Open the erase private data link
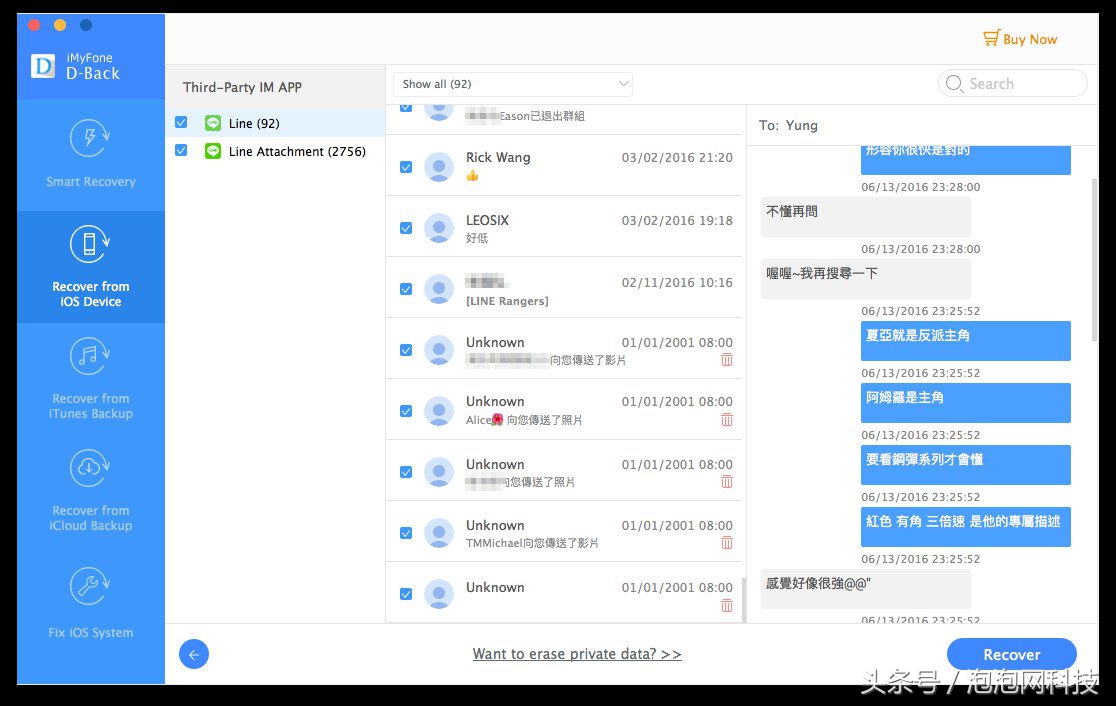This screenshot has height=706, width=1116. 577,653
